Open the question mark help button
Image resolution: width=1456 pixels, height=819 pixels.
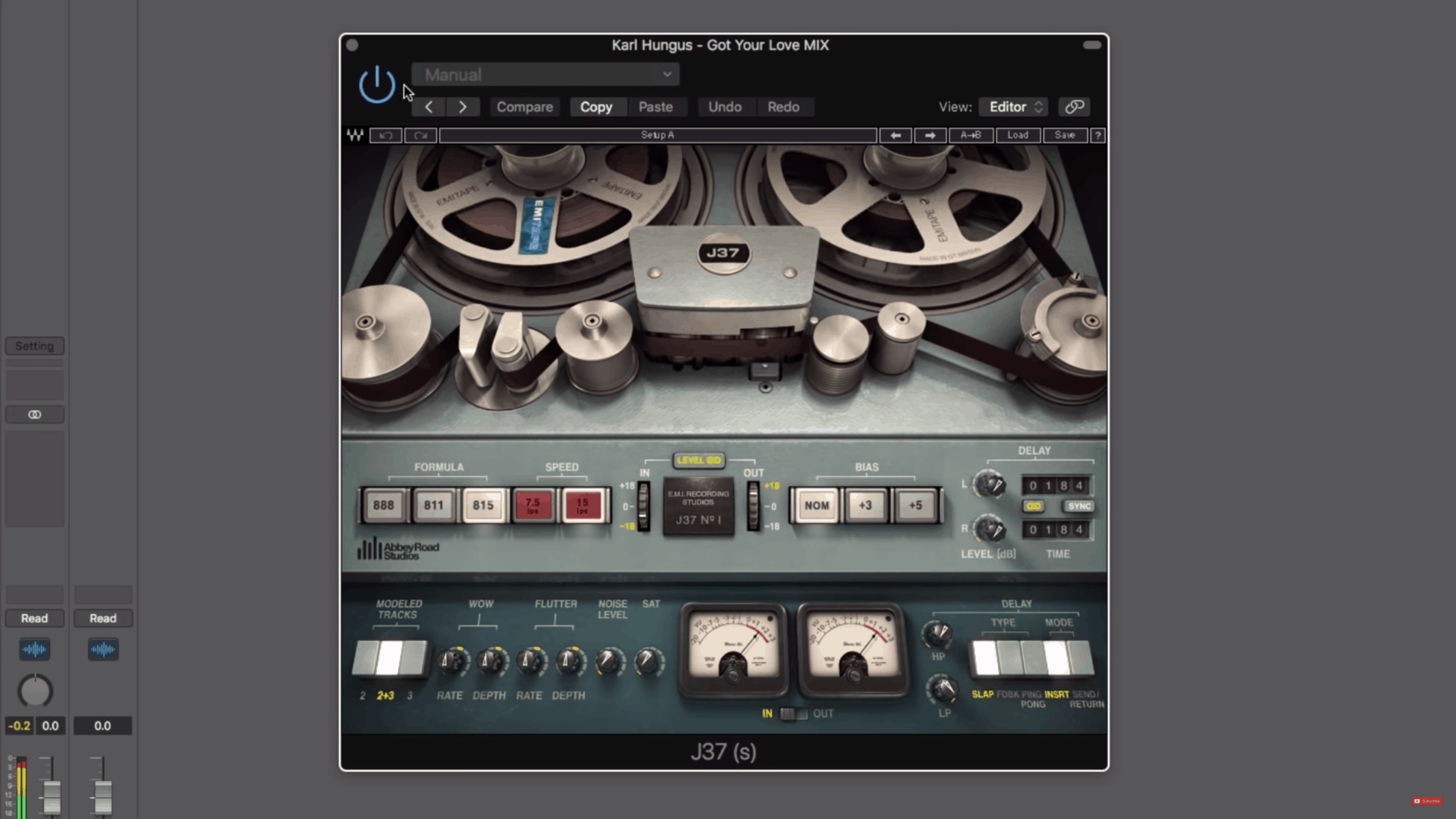pos(1098,135)
